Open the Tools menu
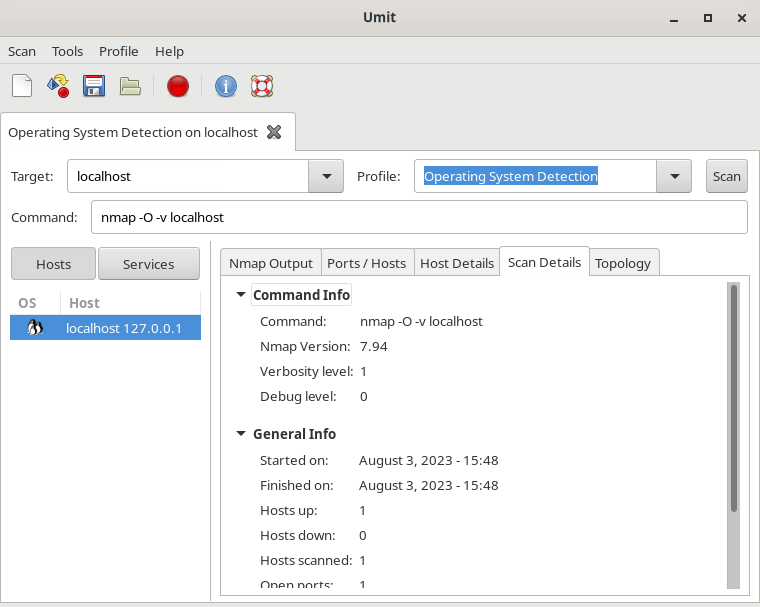760x607 pixels. point(67,51)
